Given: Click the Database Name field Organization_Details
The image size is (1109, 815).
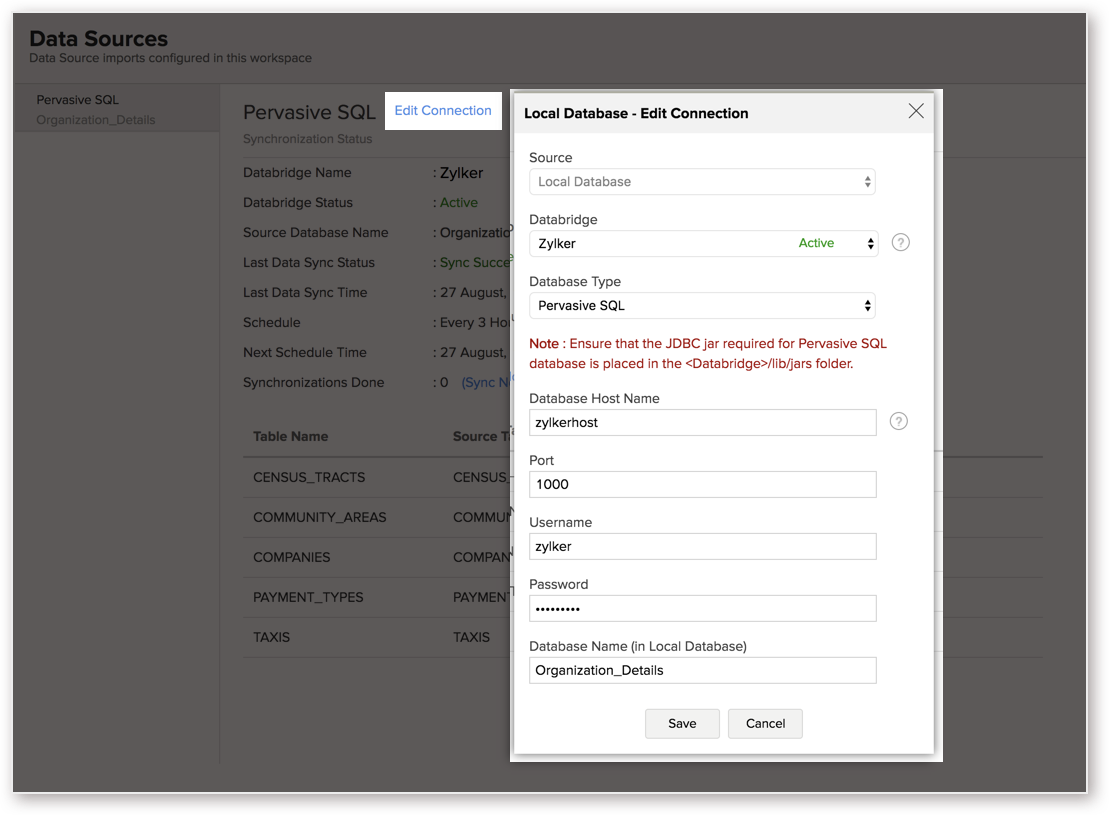Looking at the screenshot, I should [702, 671].
